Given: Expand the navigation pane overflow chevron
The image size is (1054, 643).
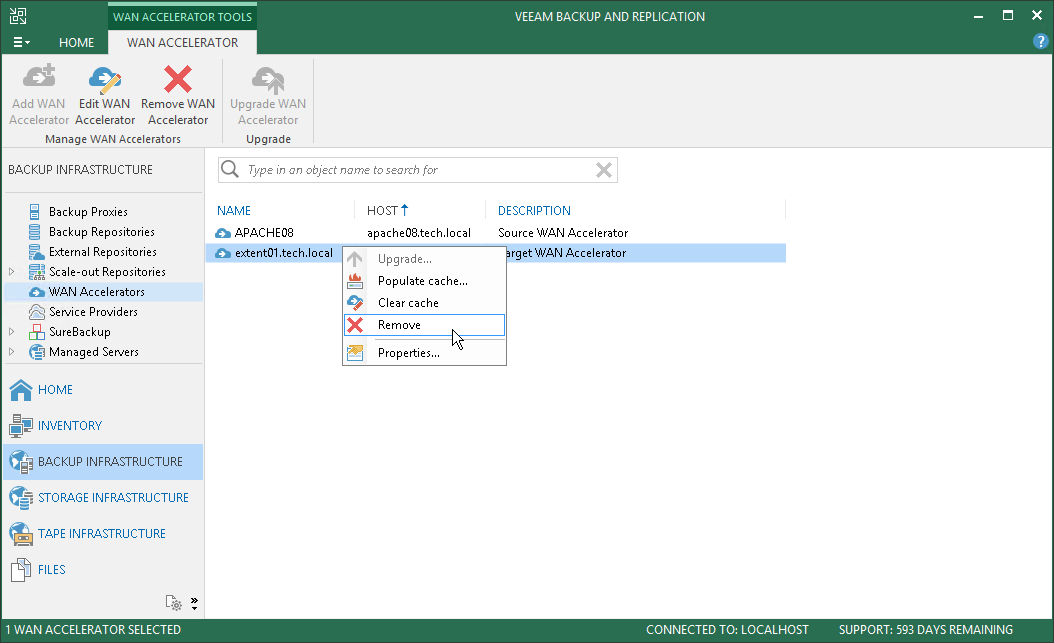Looking at the screenshot, I should point(194,603).
